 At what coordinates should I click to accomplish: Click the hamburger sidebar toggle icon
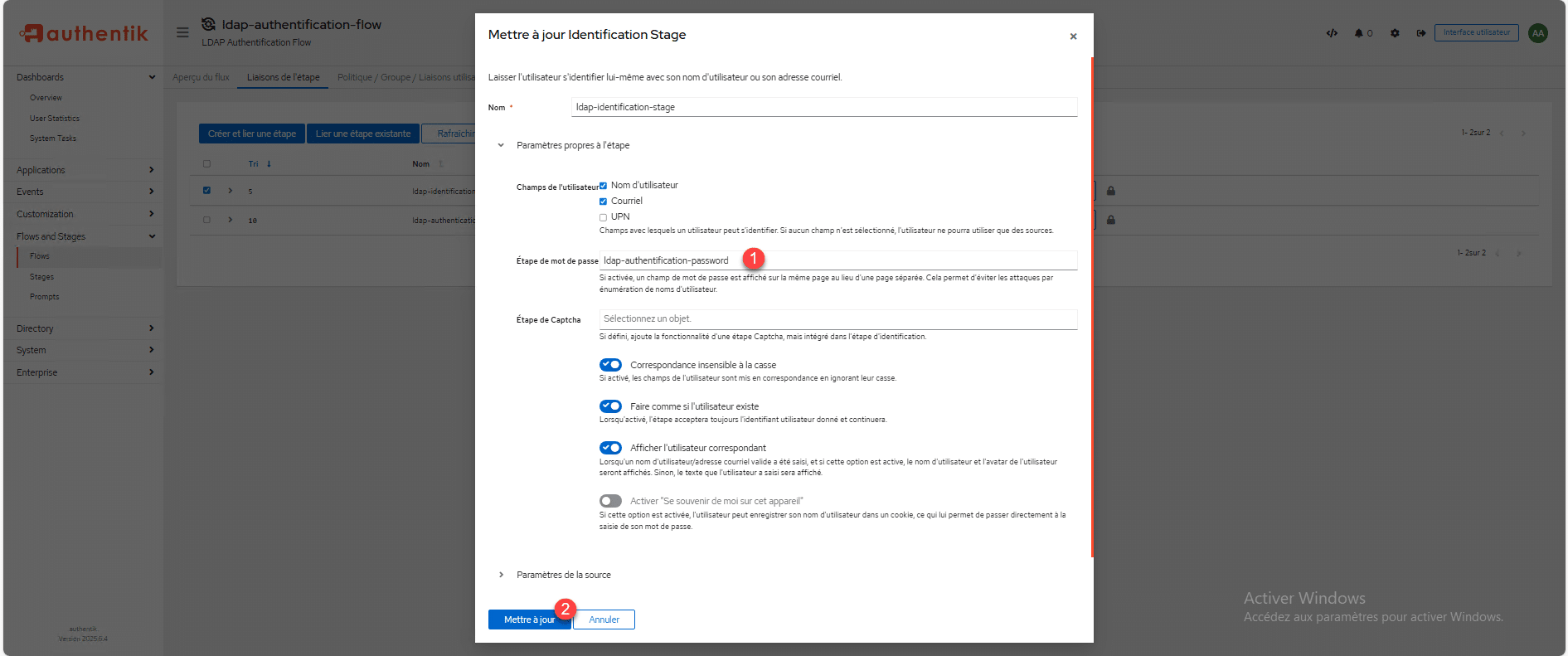point(182,32)
